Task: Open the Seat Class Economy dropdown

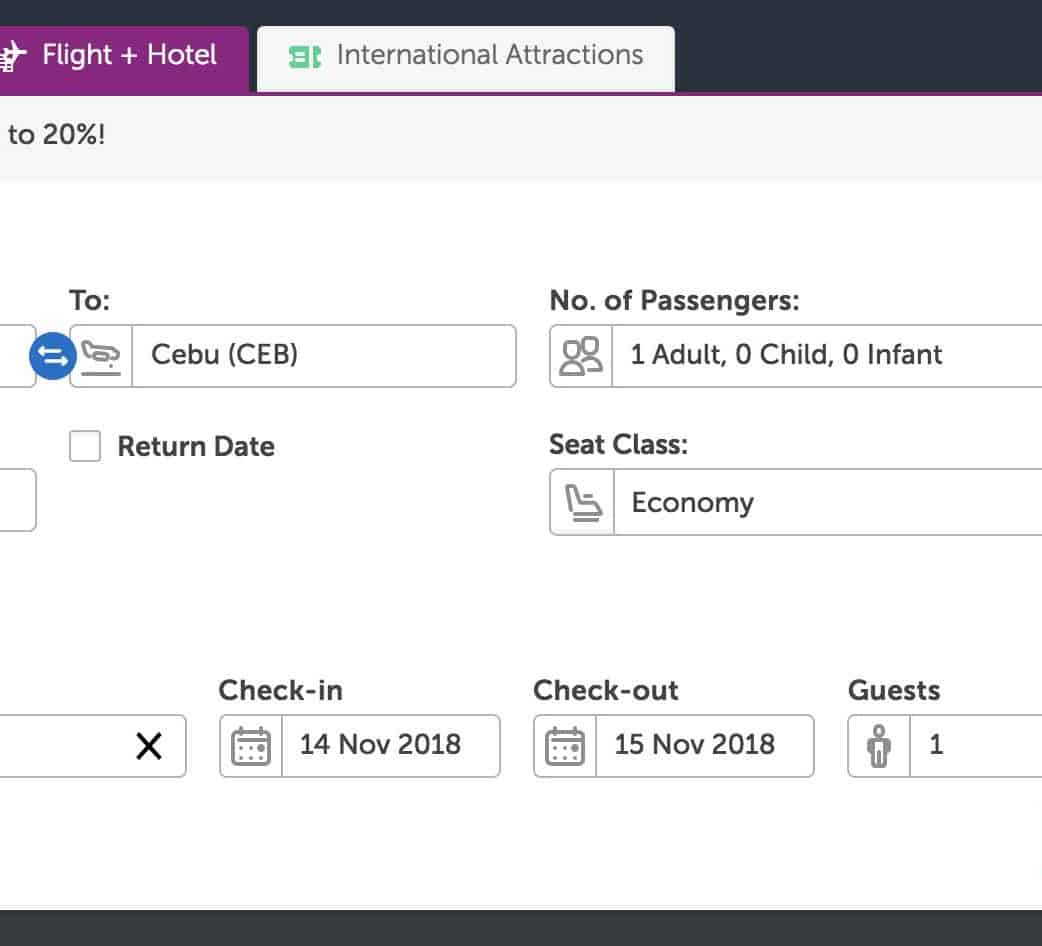Action: tap(830, 503)
